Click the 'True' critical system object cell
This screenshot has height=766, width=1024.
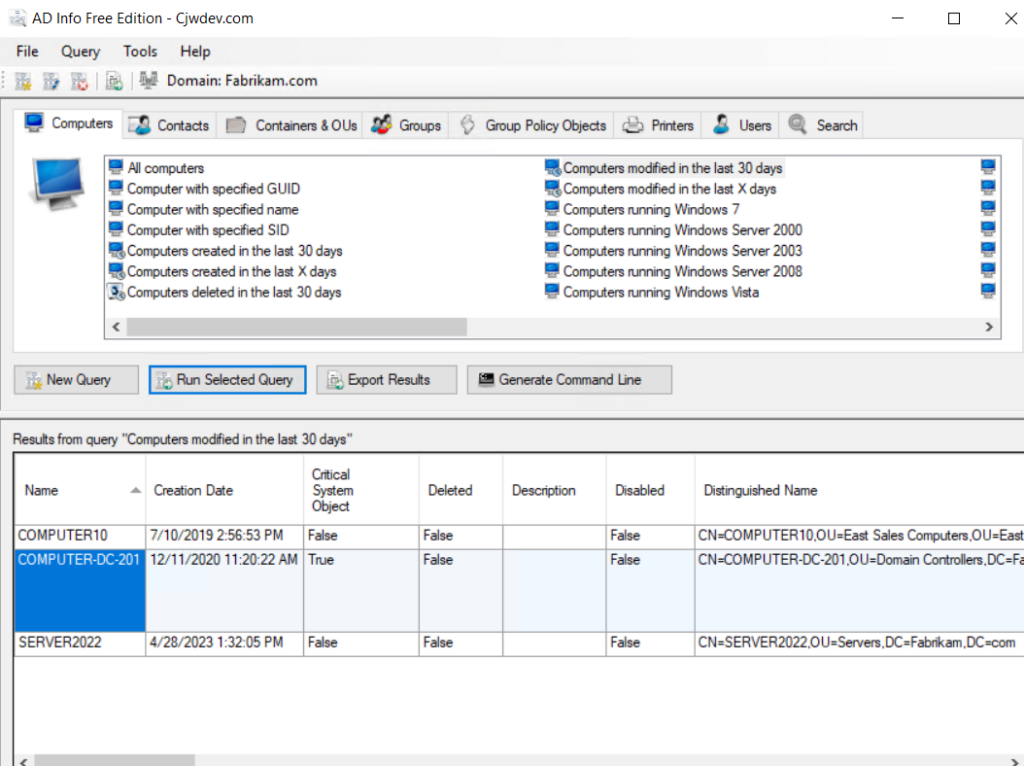pyautogui.click(x=361, y=590)
